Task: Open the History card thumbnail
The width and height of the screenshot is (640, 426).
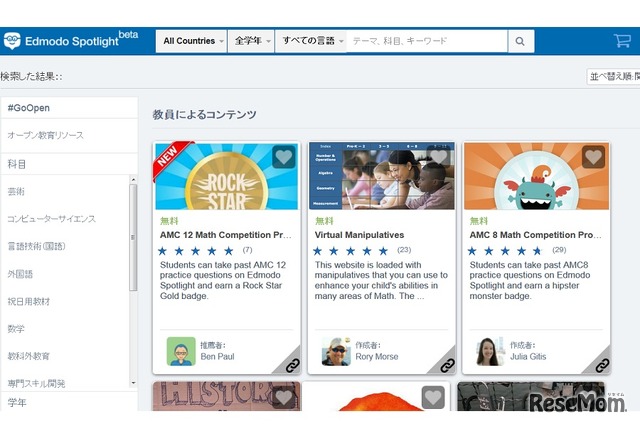Action: (x=227, y=397)
